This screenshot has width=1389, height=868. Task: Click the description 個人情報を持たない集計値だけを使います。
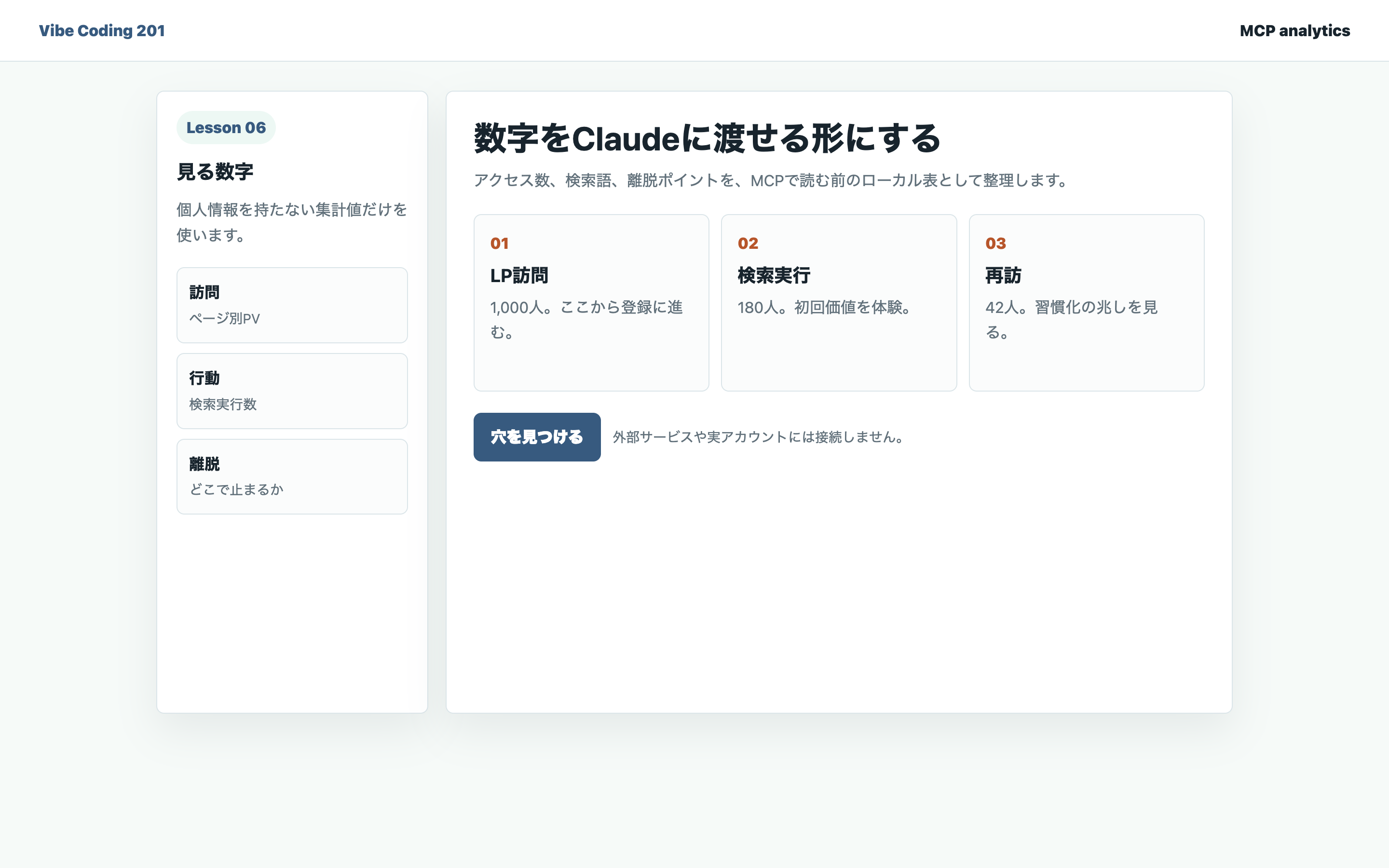(292, 222)
